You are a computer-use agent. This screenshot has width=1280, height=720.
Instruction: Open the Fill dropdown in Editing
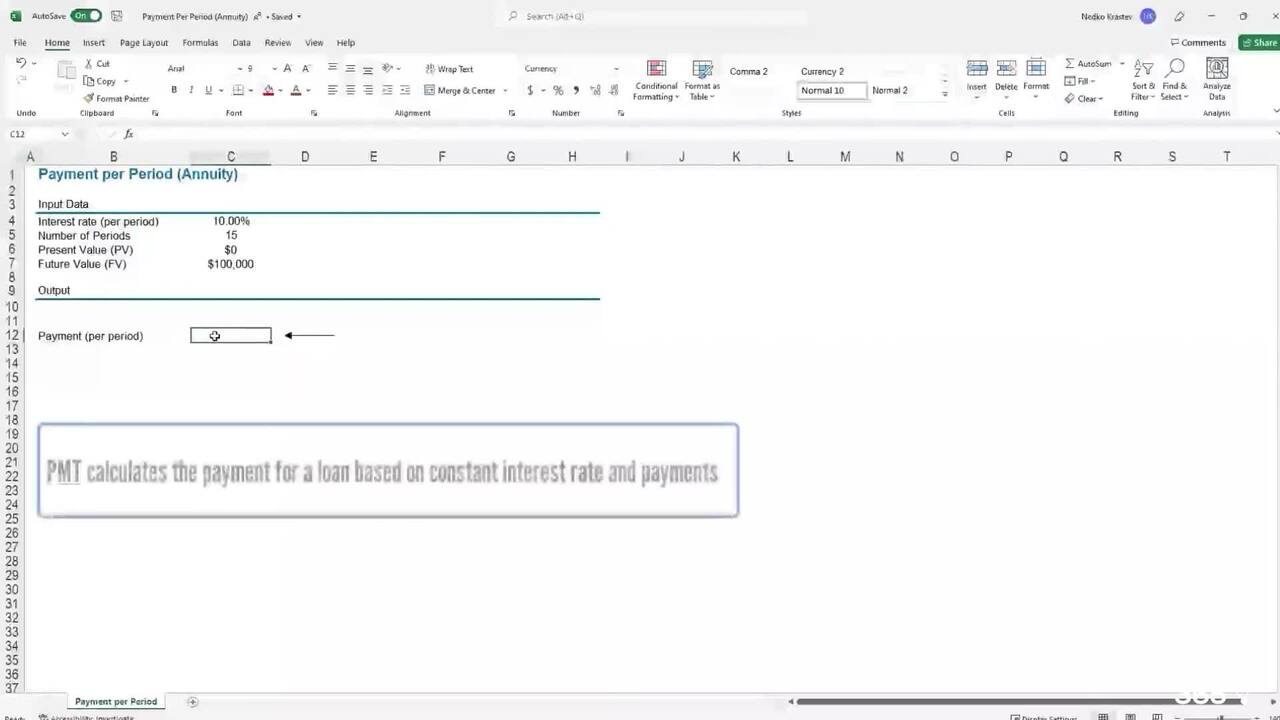point(1080,81)
